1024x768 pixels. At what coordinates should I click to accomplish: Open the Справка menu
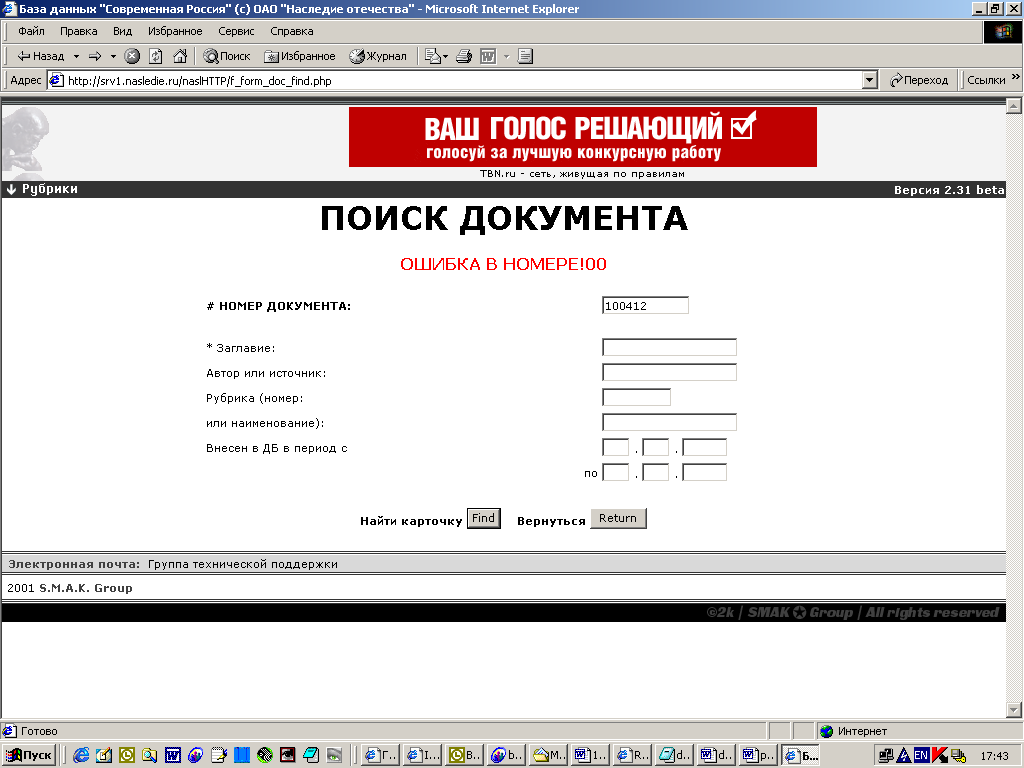click(291, 31)
